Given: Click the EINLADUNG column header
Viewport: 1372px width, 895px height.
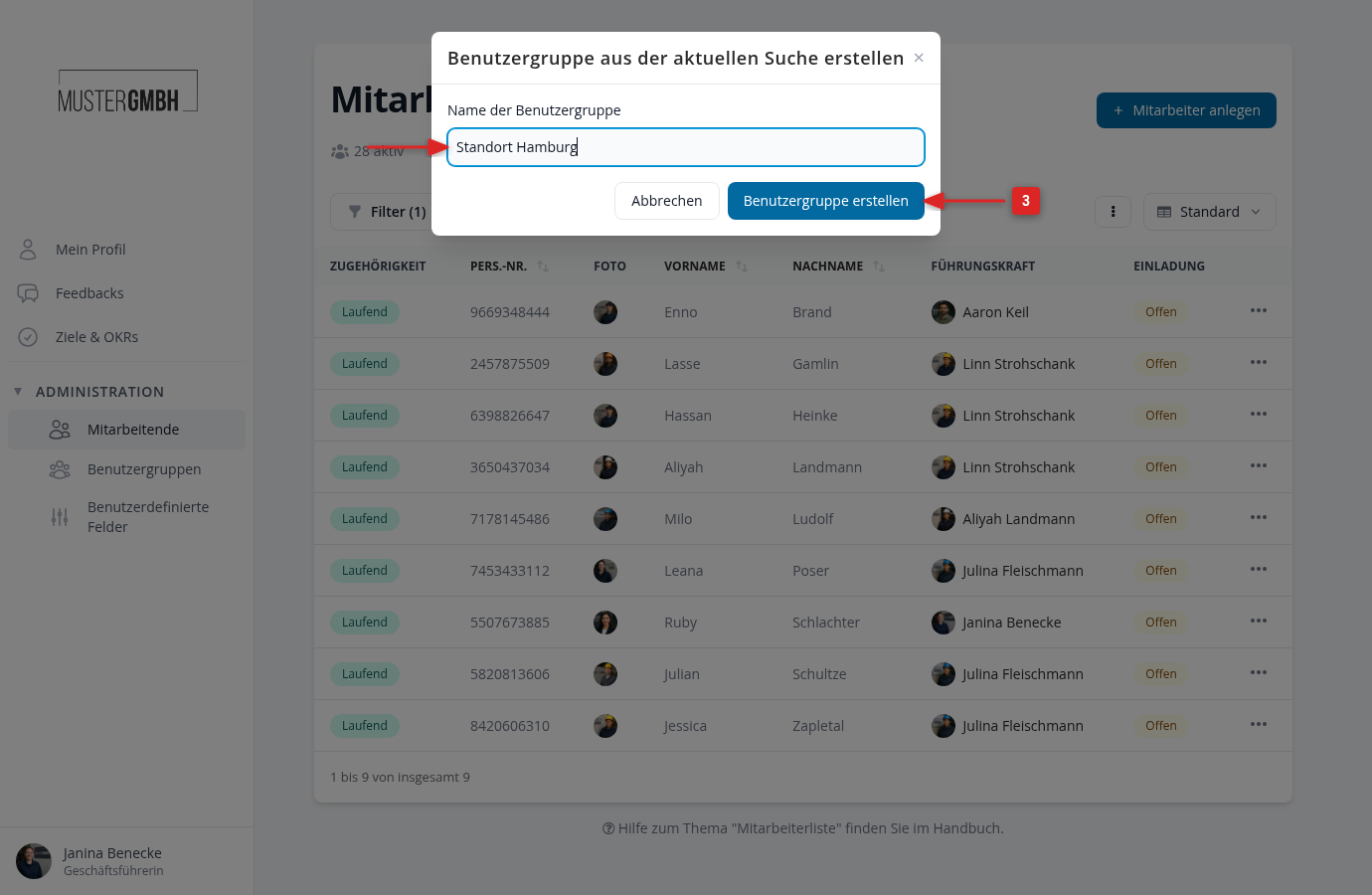Looking at the screenshot, I should coord(1169,267).
